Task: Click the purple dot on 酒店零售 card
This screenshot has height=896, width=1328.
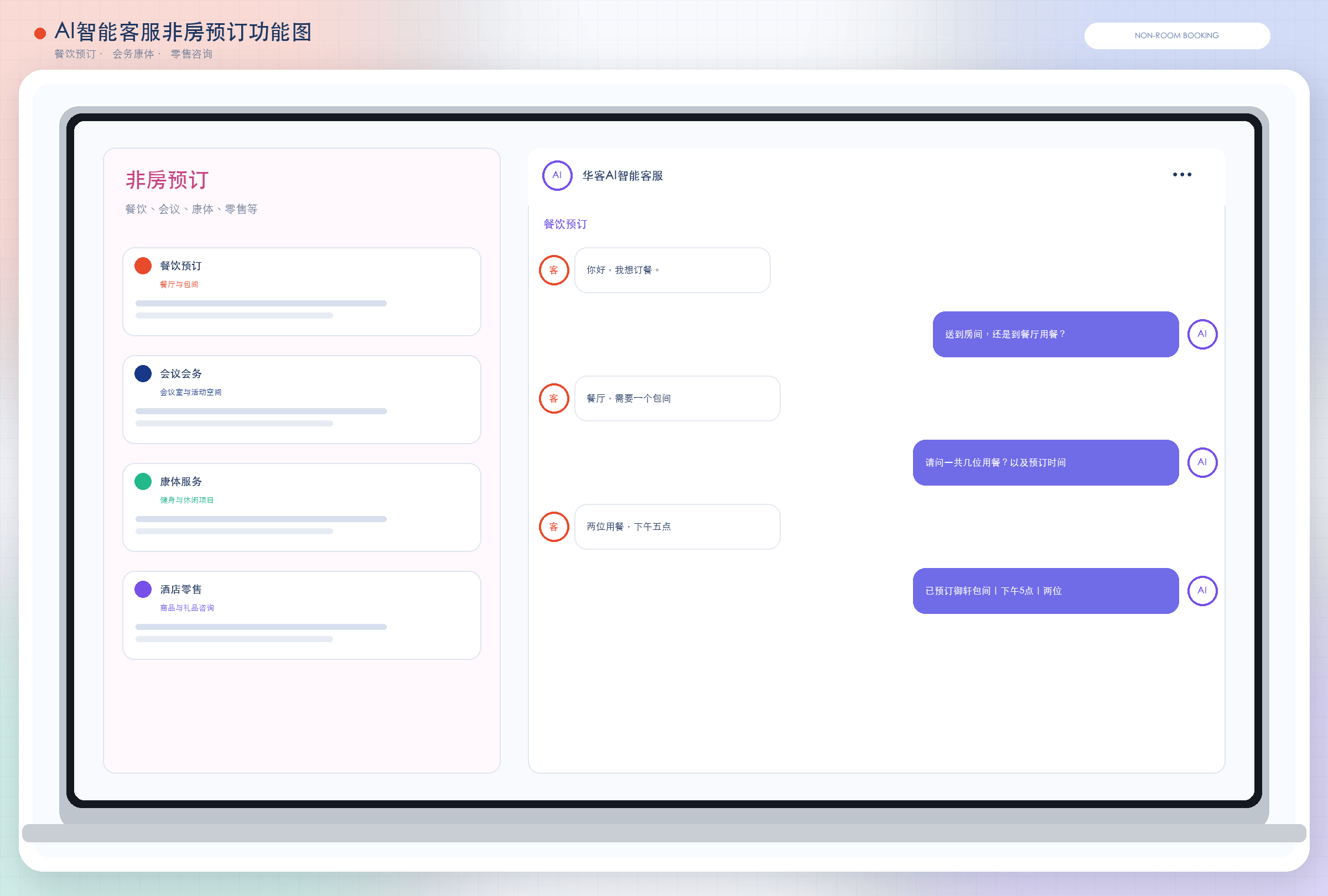Action: tap(143, 589)
